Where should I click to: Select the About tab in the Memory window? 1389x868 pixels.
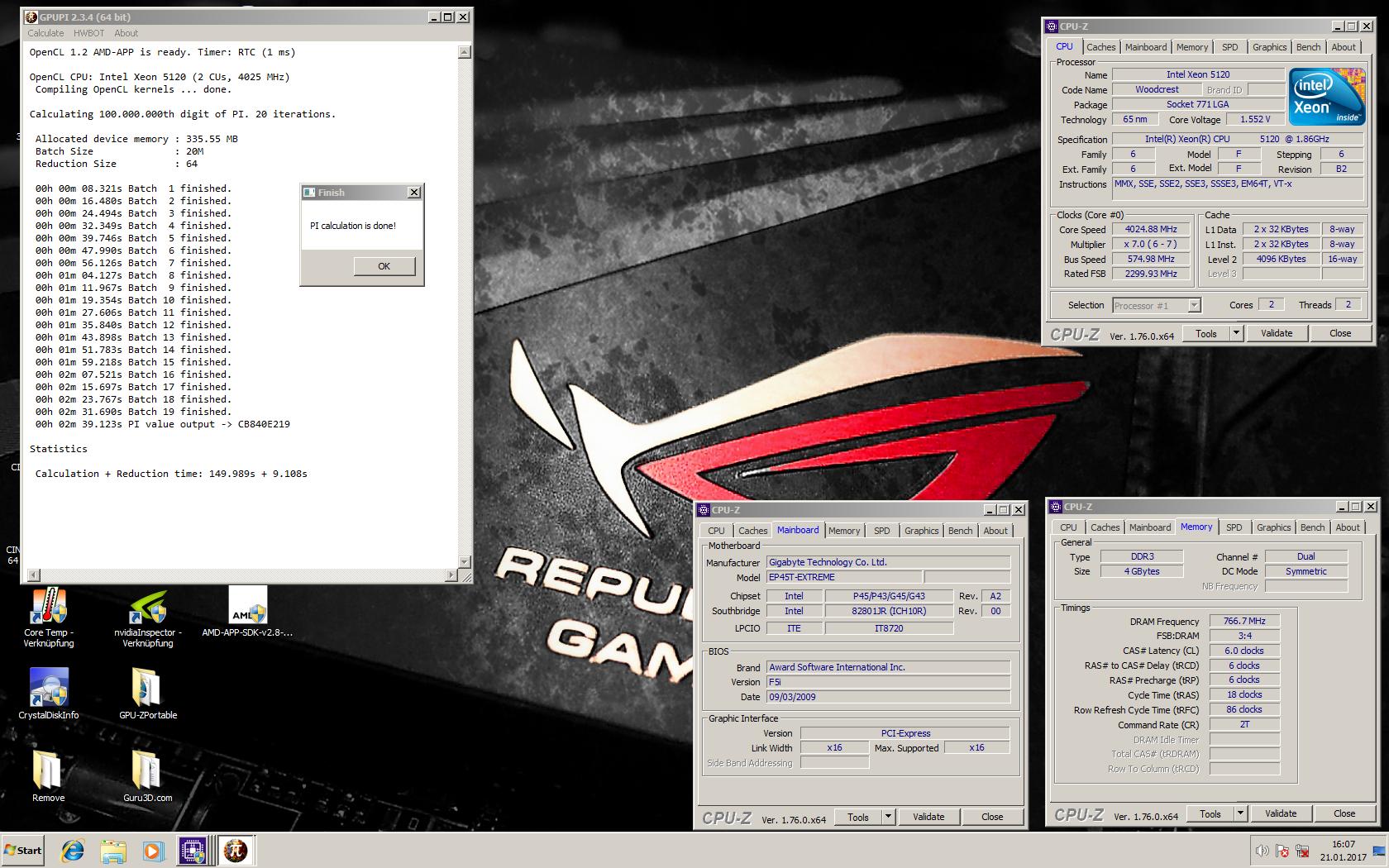[x=1348, y=527]
